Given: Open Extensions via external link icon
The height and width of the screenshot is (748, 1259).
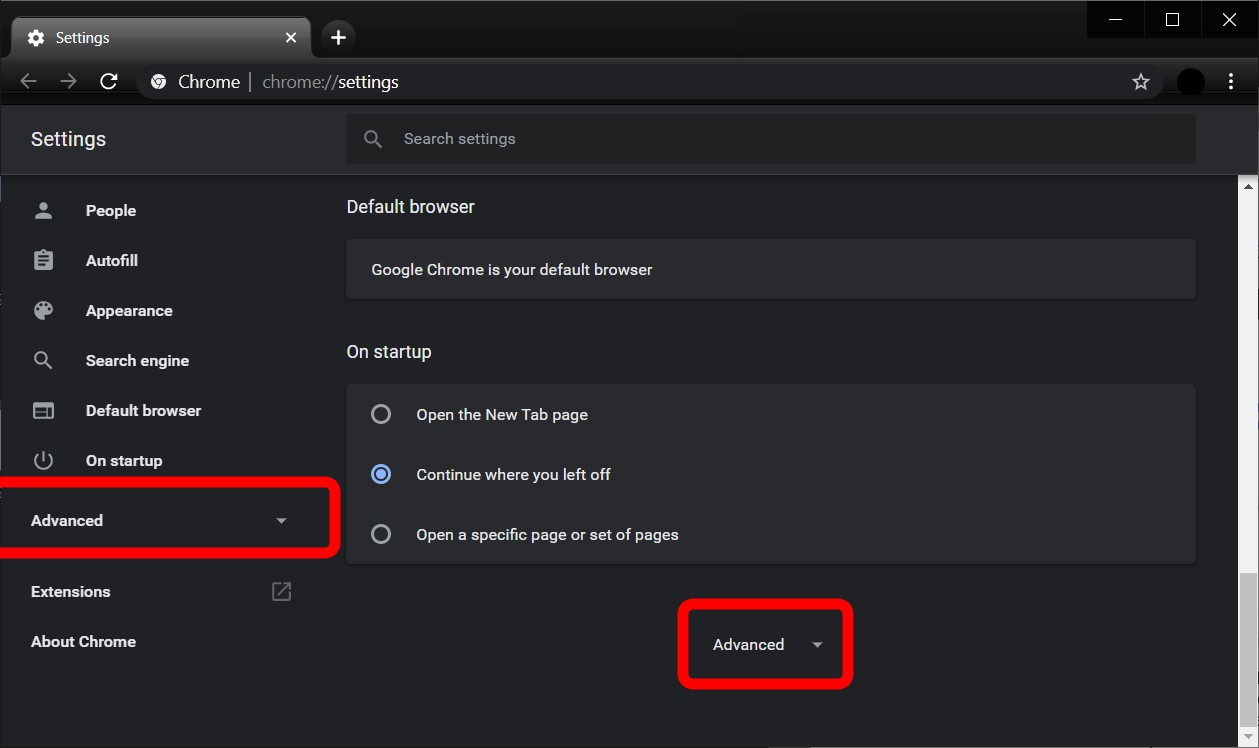Looking at the screenshot, I should (281, 591).
